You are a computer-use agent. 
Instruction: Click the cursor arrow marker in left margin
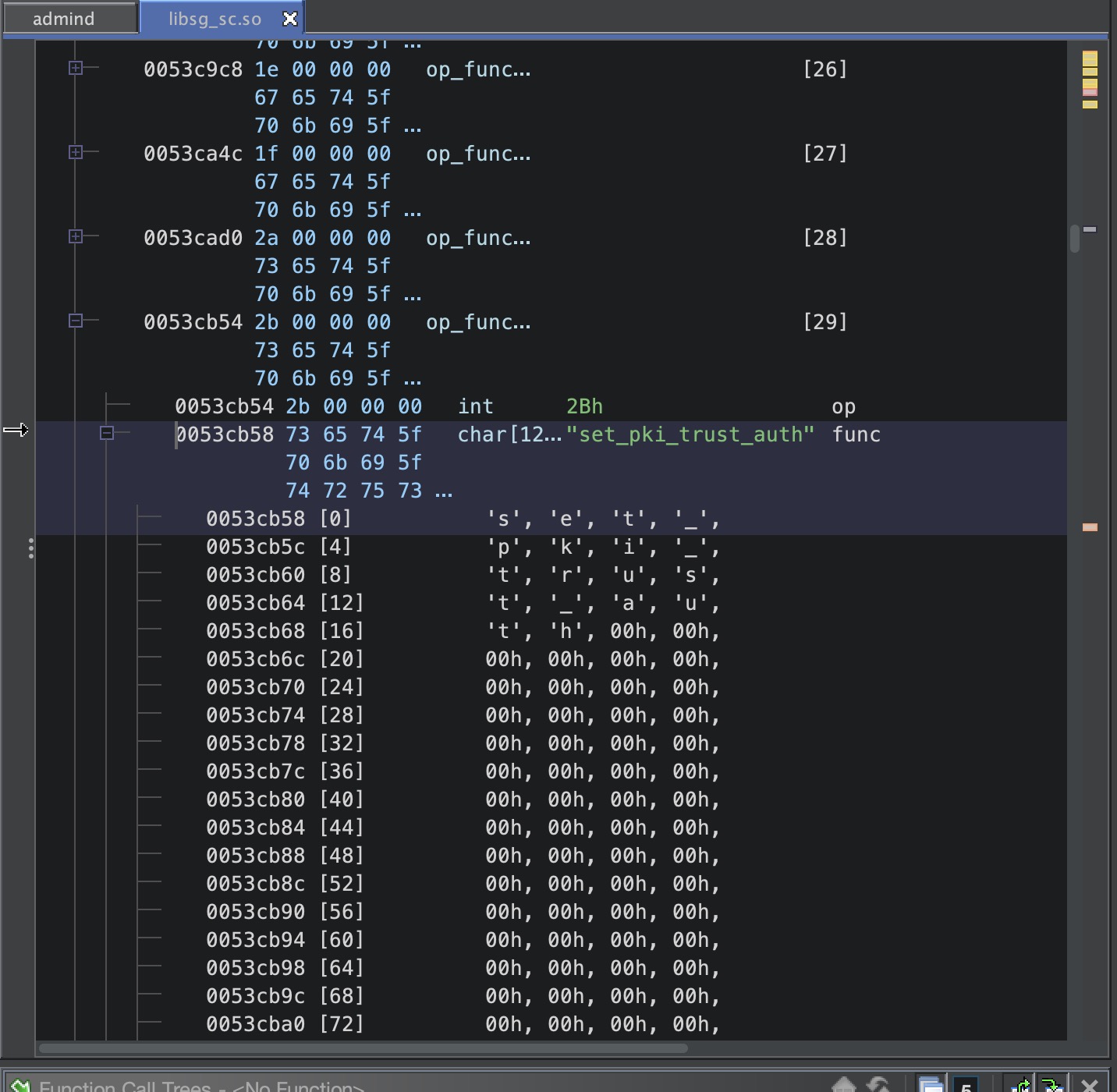(x=16, y=430)
